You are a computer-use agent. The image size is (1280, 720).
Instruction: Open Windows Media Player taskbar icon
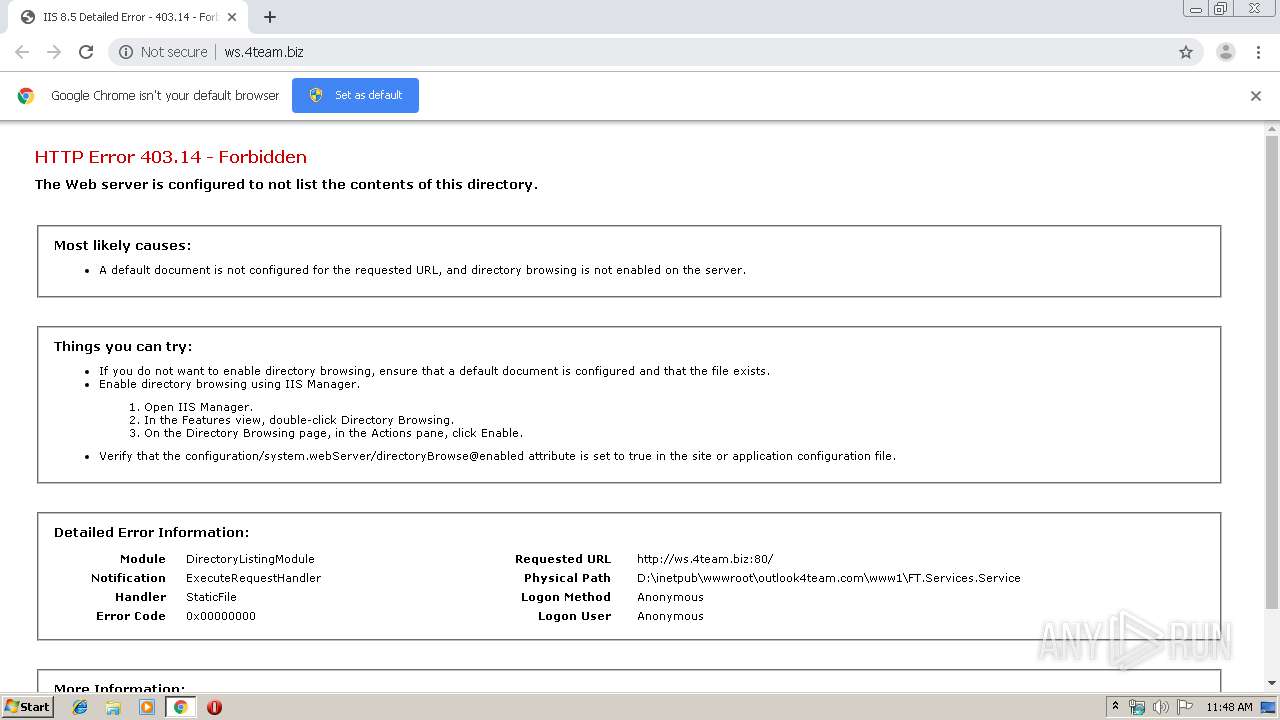coord(147,707)
